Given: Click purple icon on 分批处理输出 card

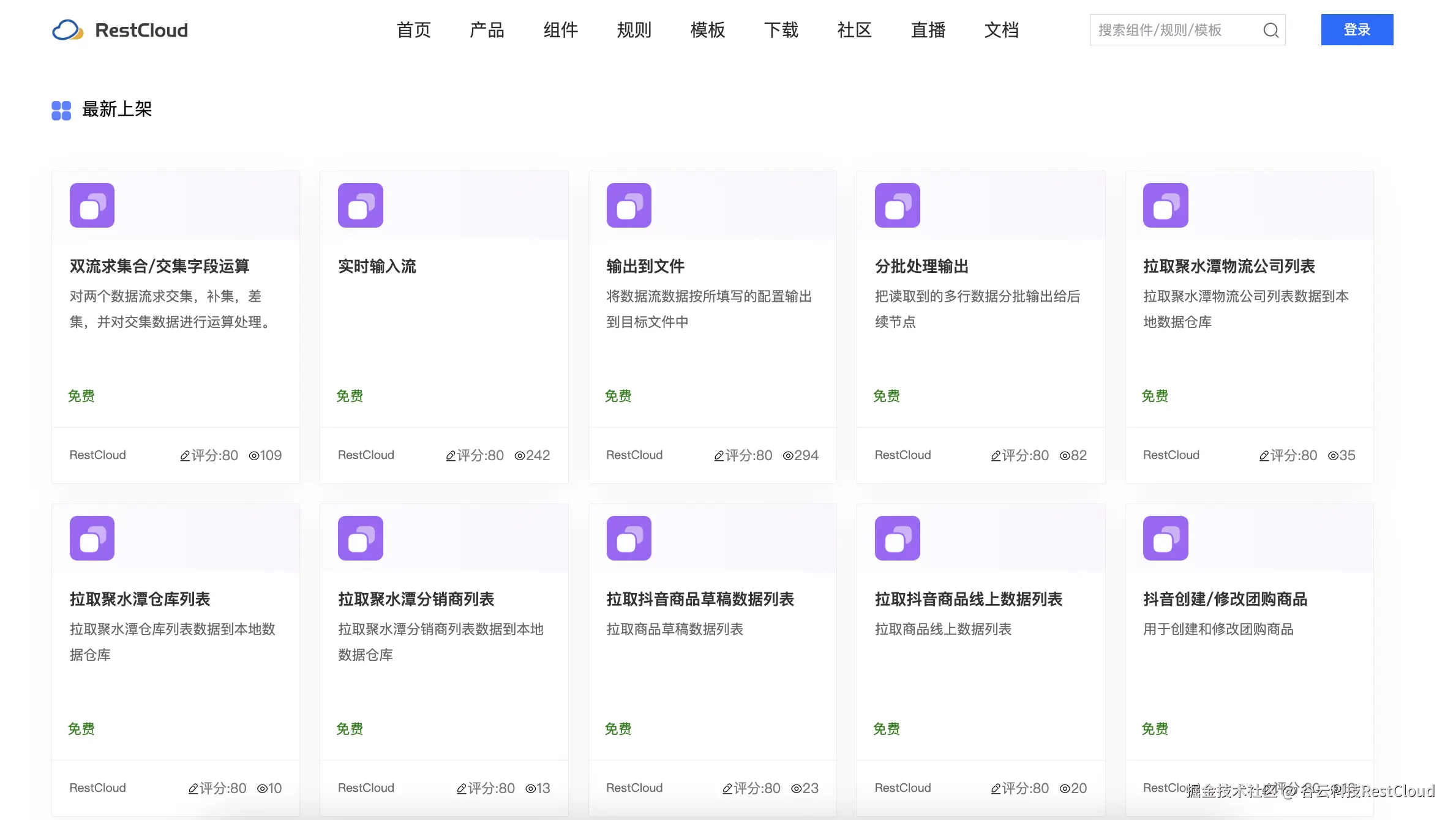Looking at the screenshot, I should [898, 205].
